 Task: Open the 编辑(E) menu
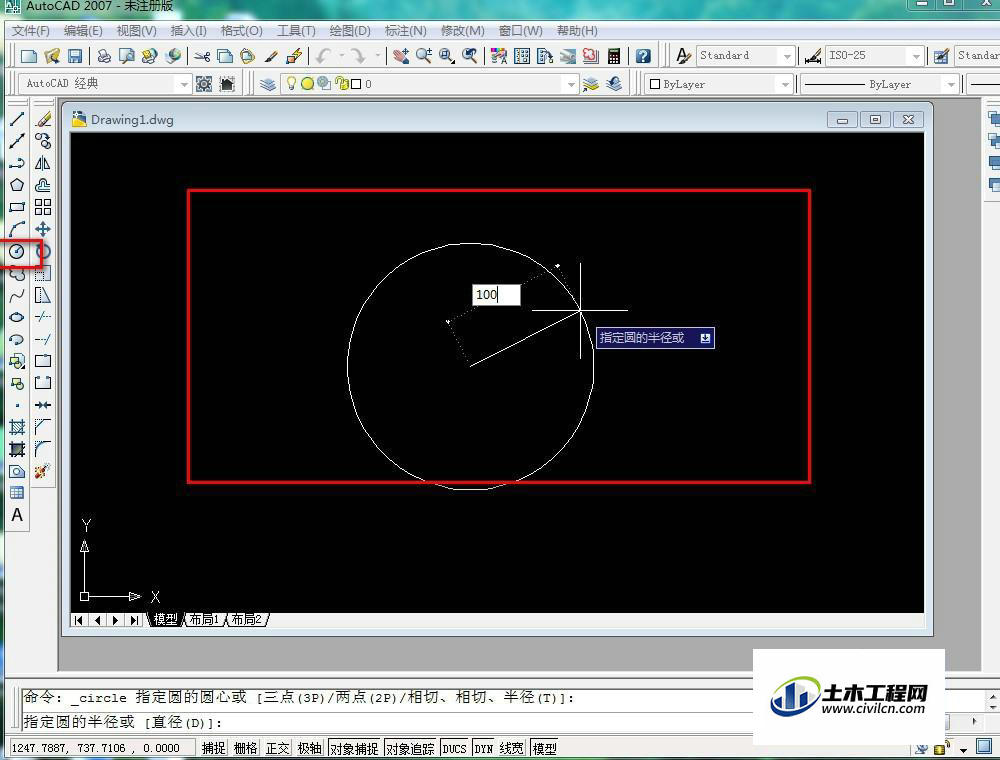click(x=83, y=31)
